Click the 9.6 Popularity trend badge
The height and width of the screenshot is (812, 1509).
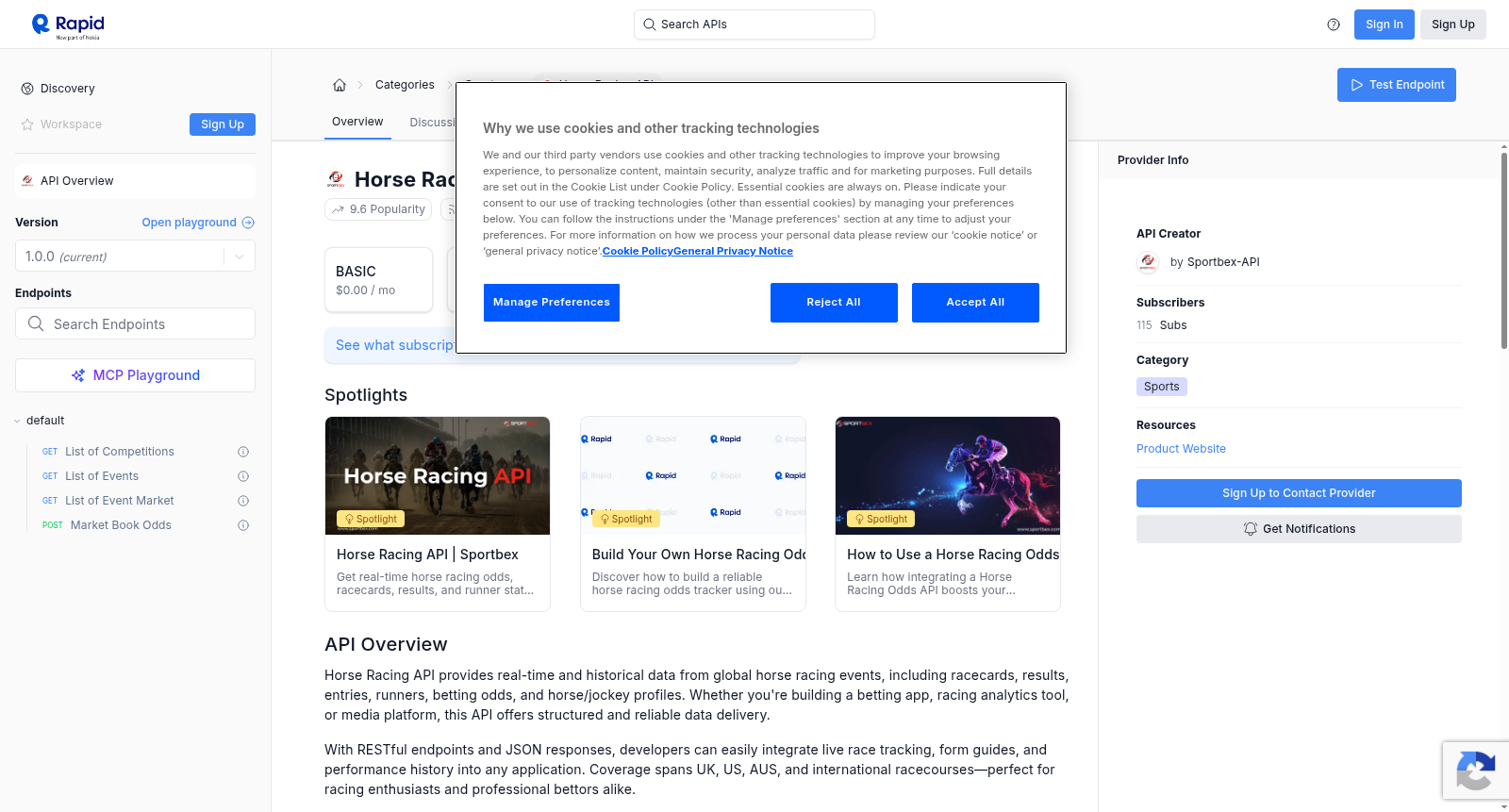click(378, 209)
